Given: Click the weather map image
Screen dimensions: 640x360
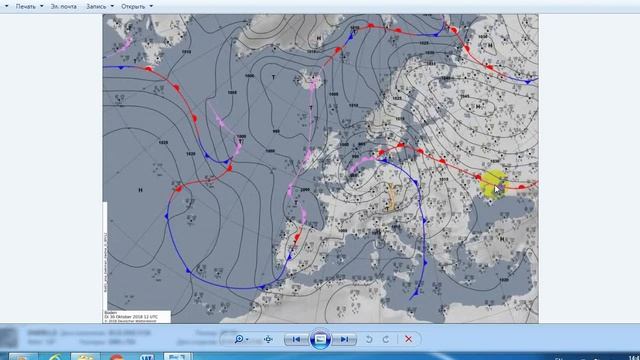Looking at the screenshot, I should tap(320, 169).
